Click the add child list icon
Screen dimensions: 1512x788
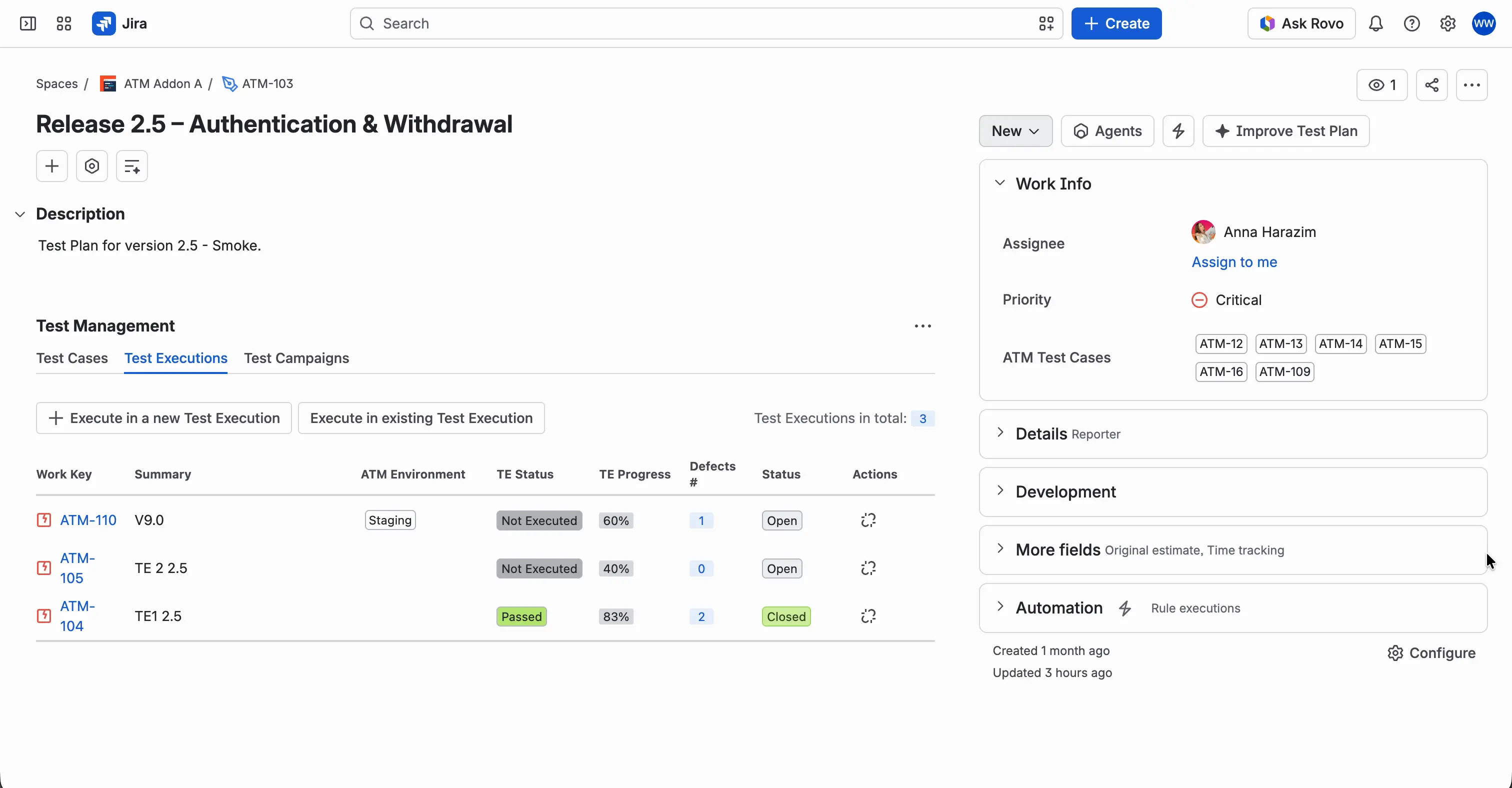point(131,166)
